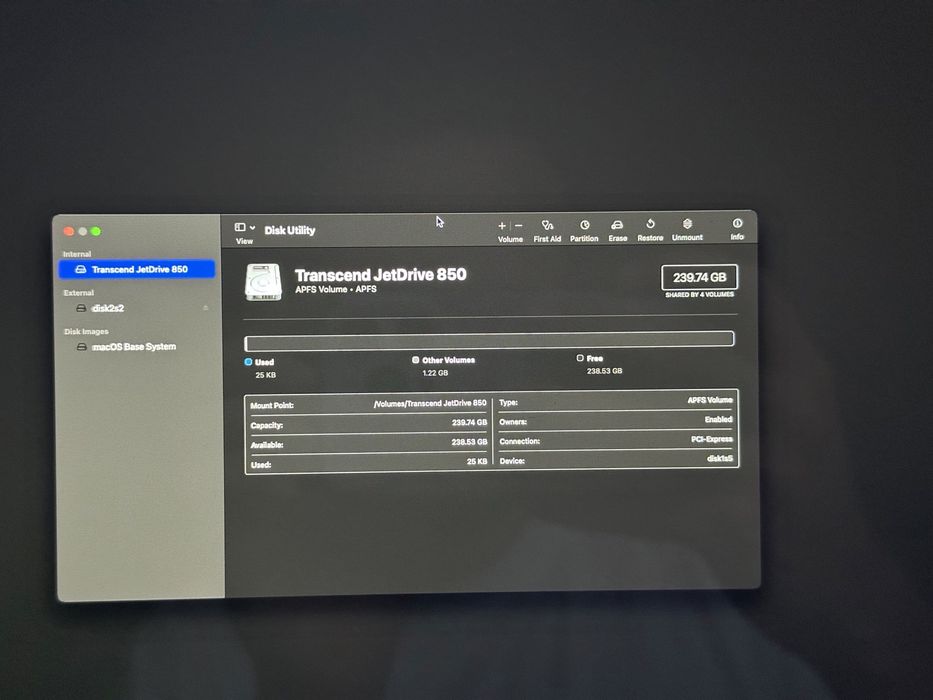Add a new APFS volume with plus
Viewport: 933px width, 700px height.
502,226
